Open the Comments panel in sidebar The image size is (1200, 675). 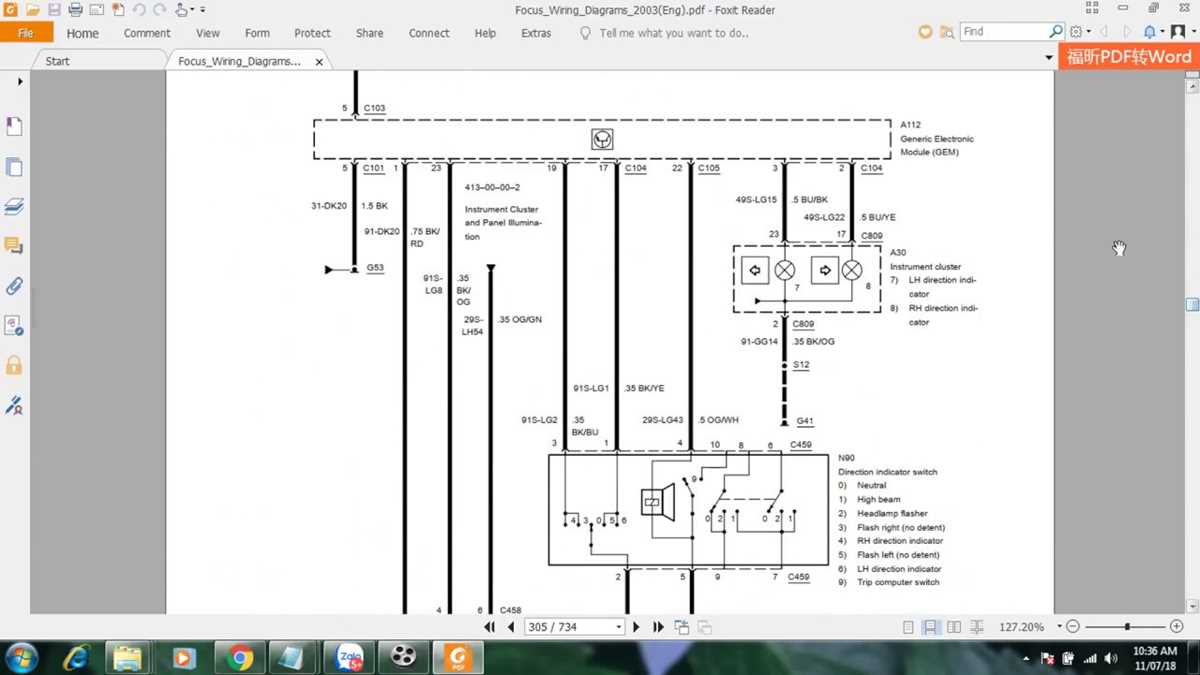pyautogui.click(x=14, y=246)
